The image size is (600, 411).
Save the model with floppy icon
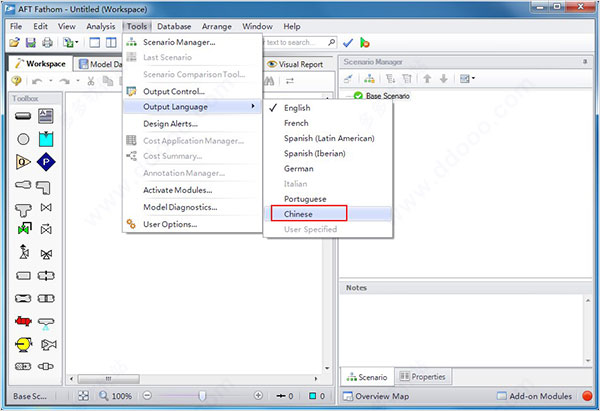point(31,42)
